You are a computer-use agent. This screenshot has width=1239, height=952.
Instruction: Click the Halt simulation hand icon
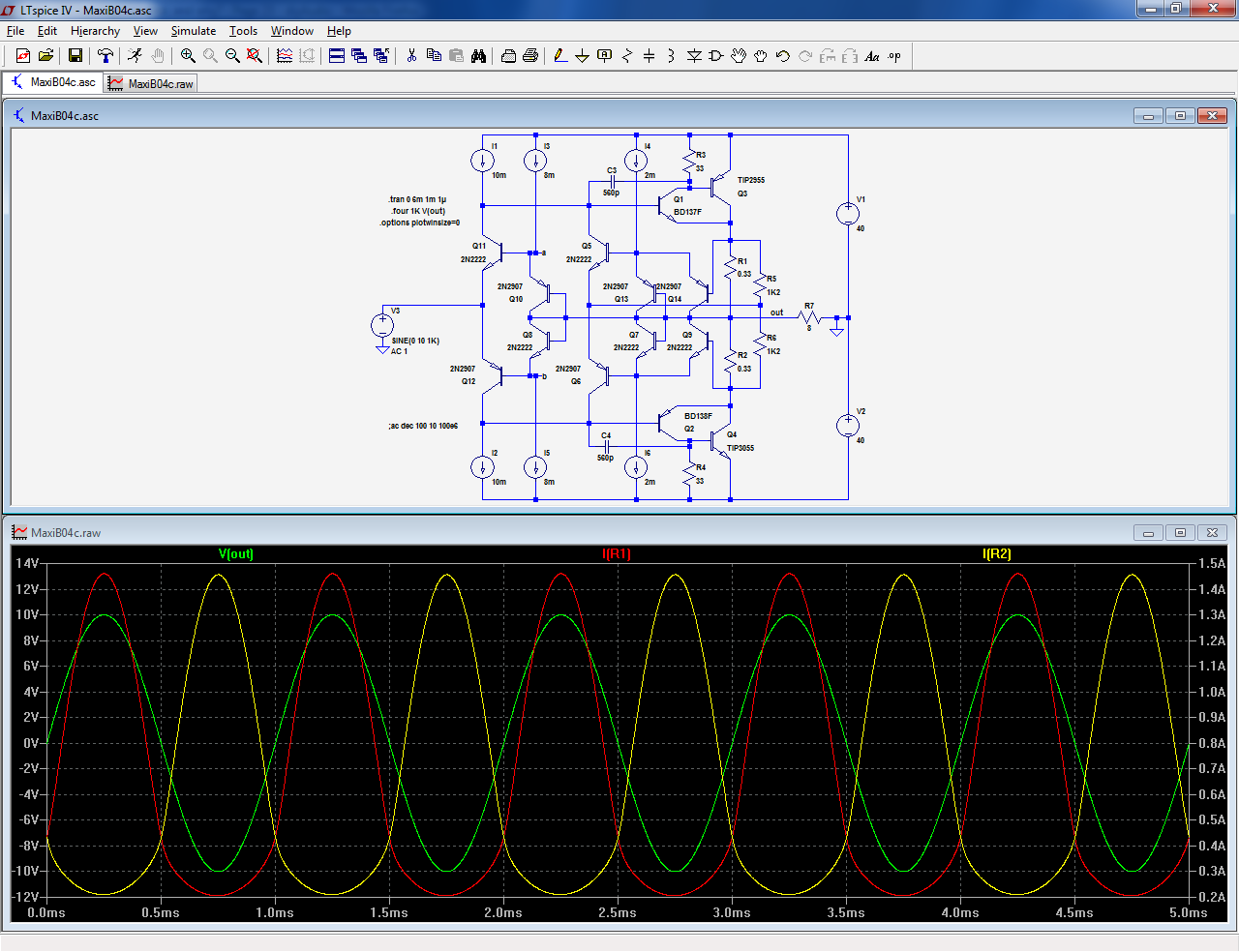[158, 56]
